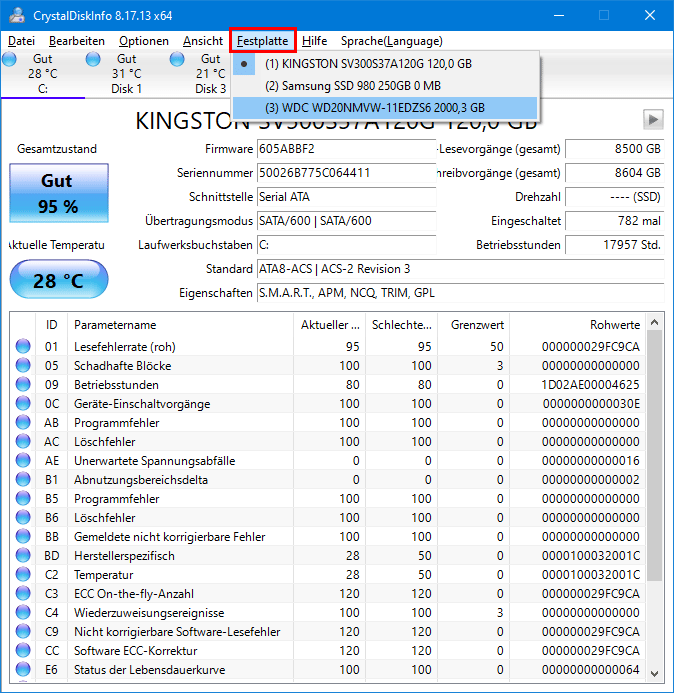This screenshot has width=674, height=693.
Task: Click status orb for B5 Programmfehler
Action: click(x=23, y=499)
